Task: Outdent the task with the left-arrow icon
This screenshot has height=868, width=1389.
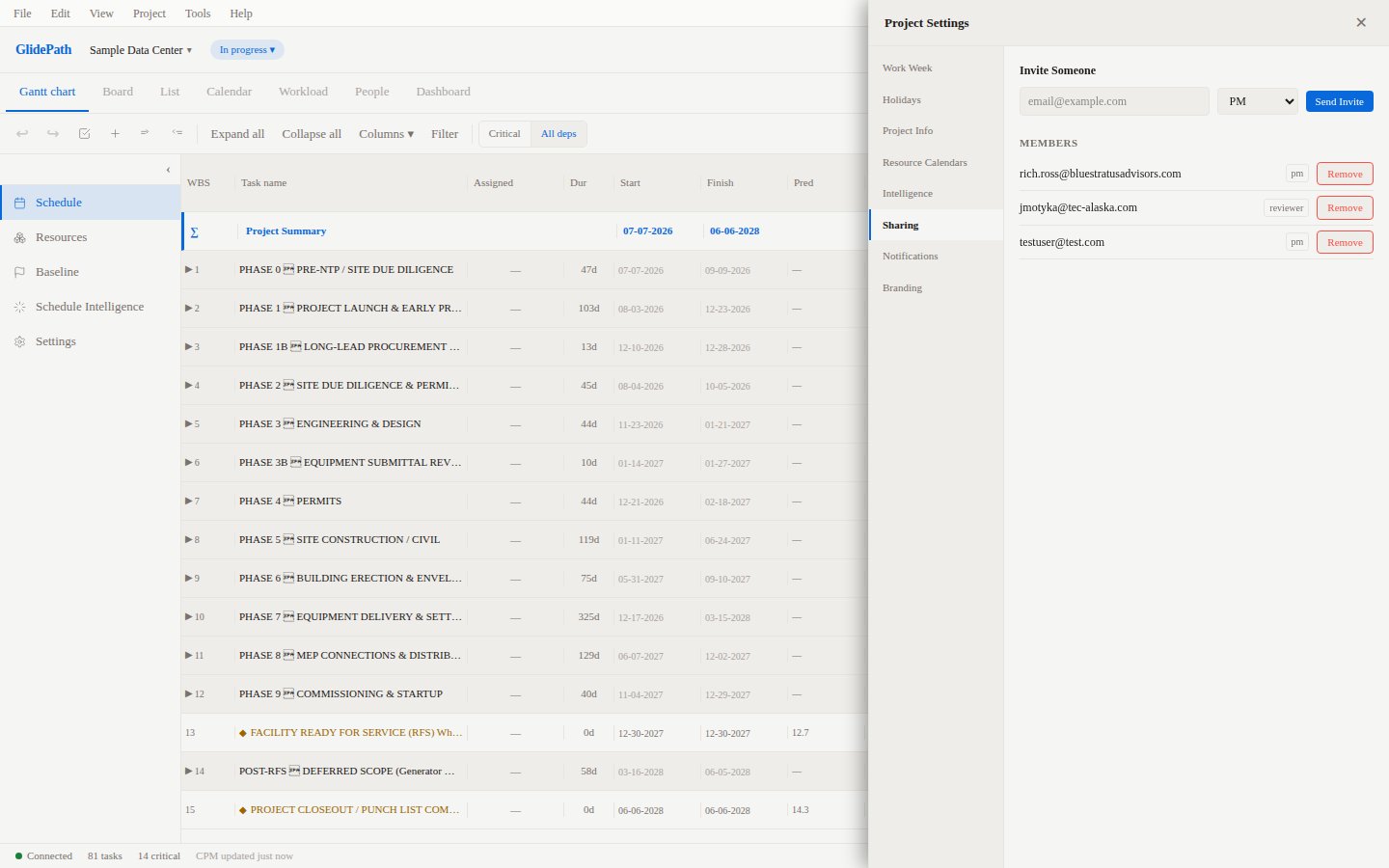Action: click(177, 133)
